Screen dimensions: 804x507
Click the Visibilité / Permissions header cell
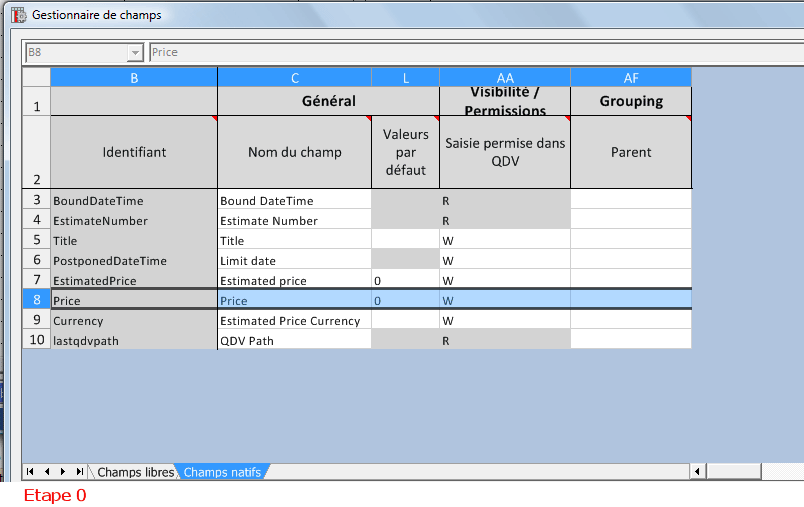(x=505, y=101)
